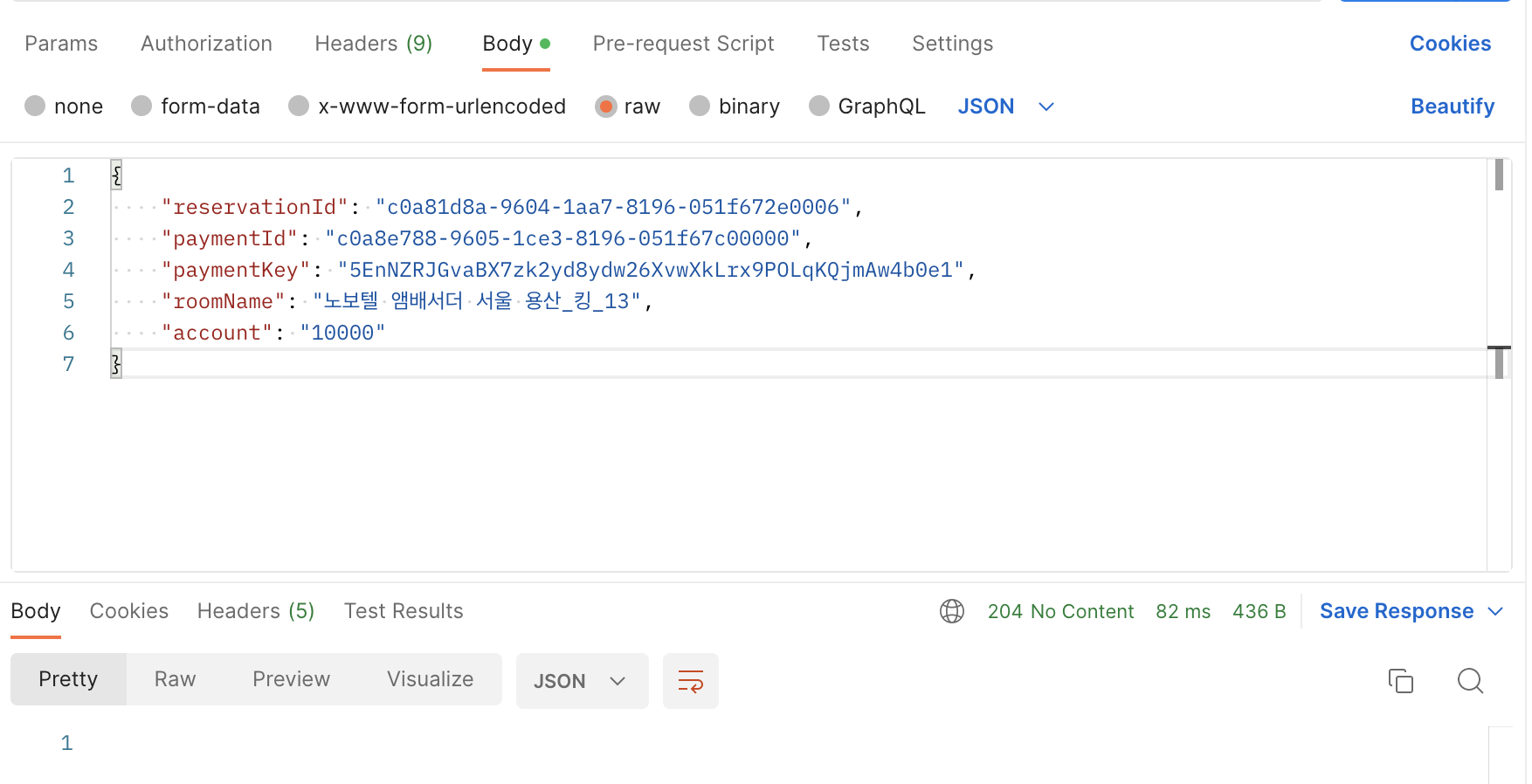Click line number 1 in request editor
Image resolution: width=1532 pixels, height=784 pixels.
pyautogui.click(x=68, y=175)
